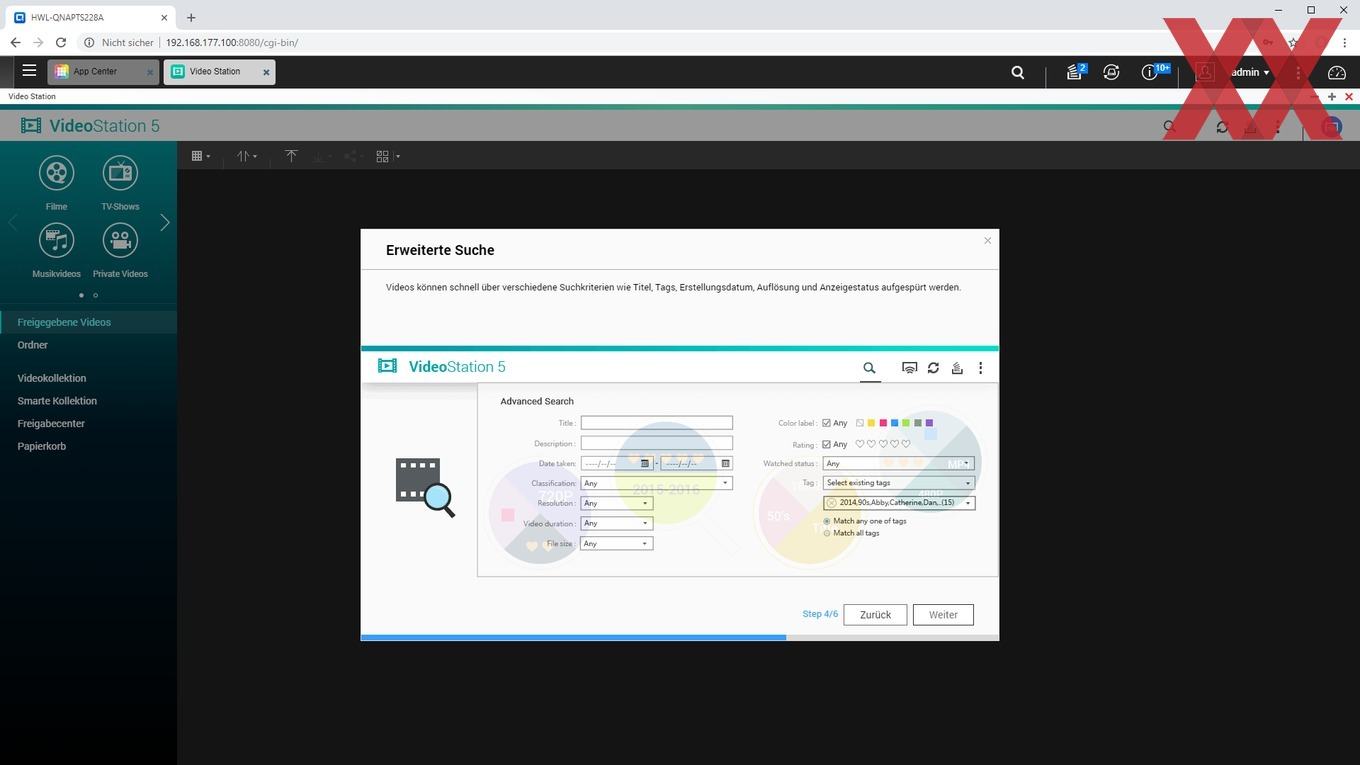Click Title input field in preview
Screen dimensions: 1360x765
(656, 423)
